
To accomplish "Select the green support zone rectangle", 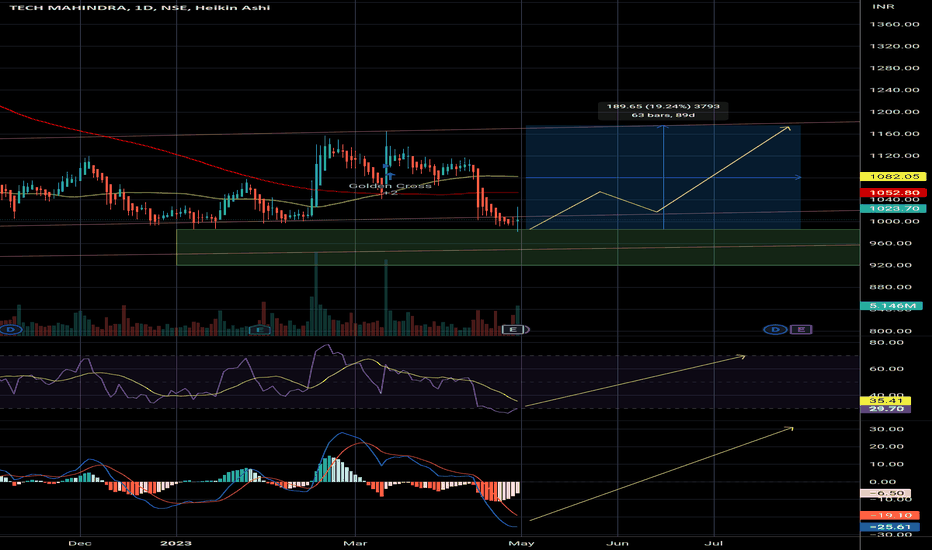I will click(518, 247).
